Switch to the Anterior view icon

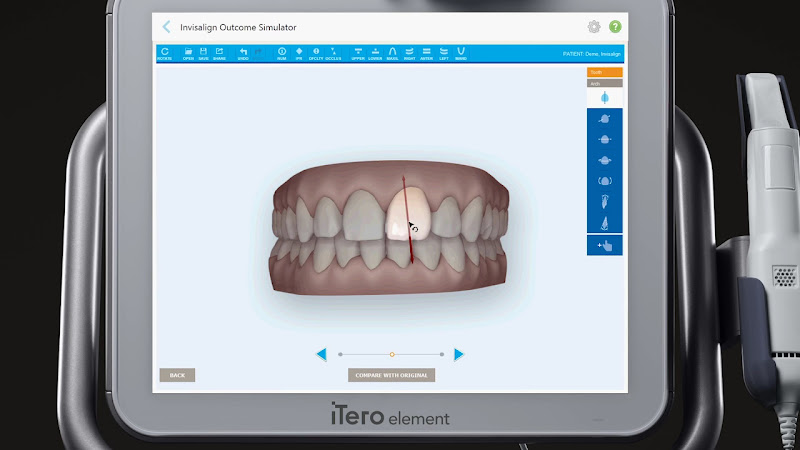427,51
